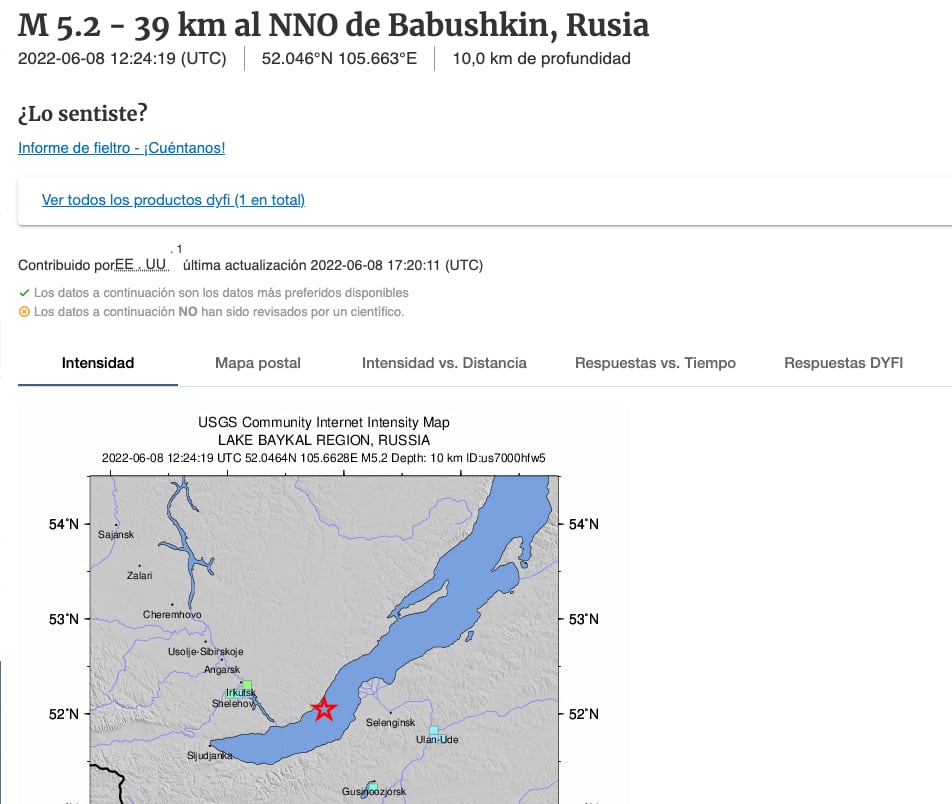The width and height of the screenshot is (952, 804).
Task: Open the Informe de fieltro link
Action: pos(121,147)
